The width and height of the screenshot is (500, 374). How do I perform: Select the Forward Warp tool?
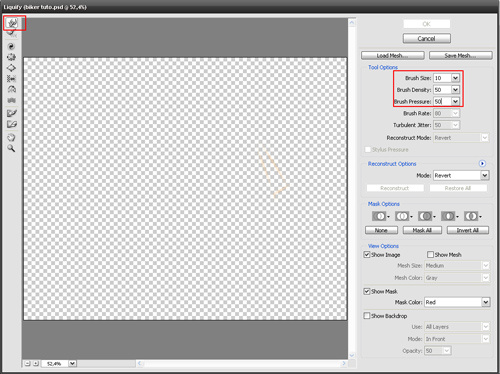tap(12, 23)
